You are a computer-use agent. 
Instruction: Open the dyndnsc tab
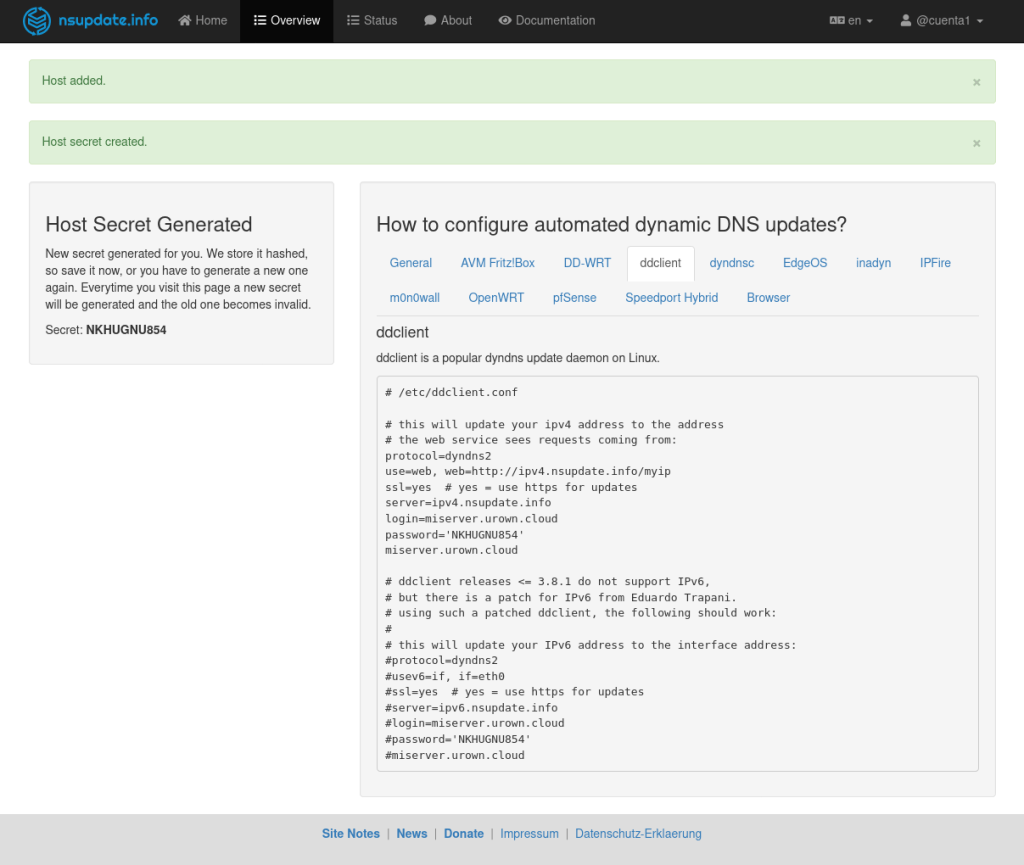(732, 263)
